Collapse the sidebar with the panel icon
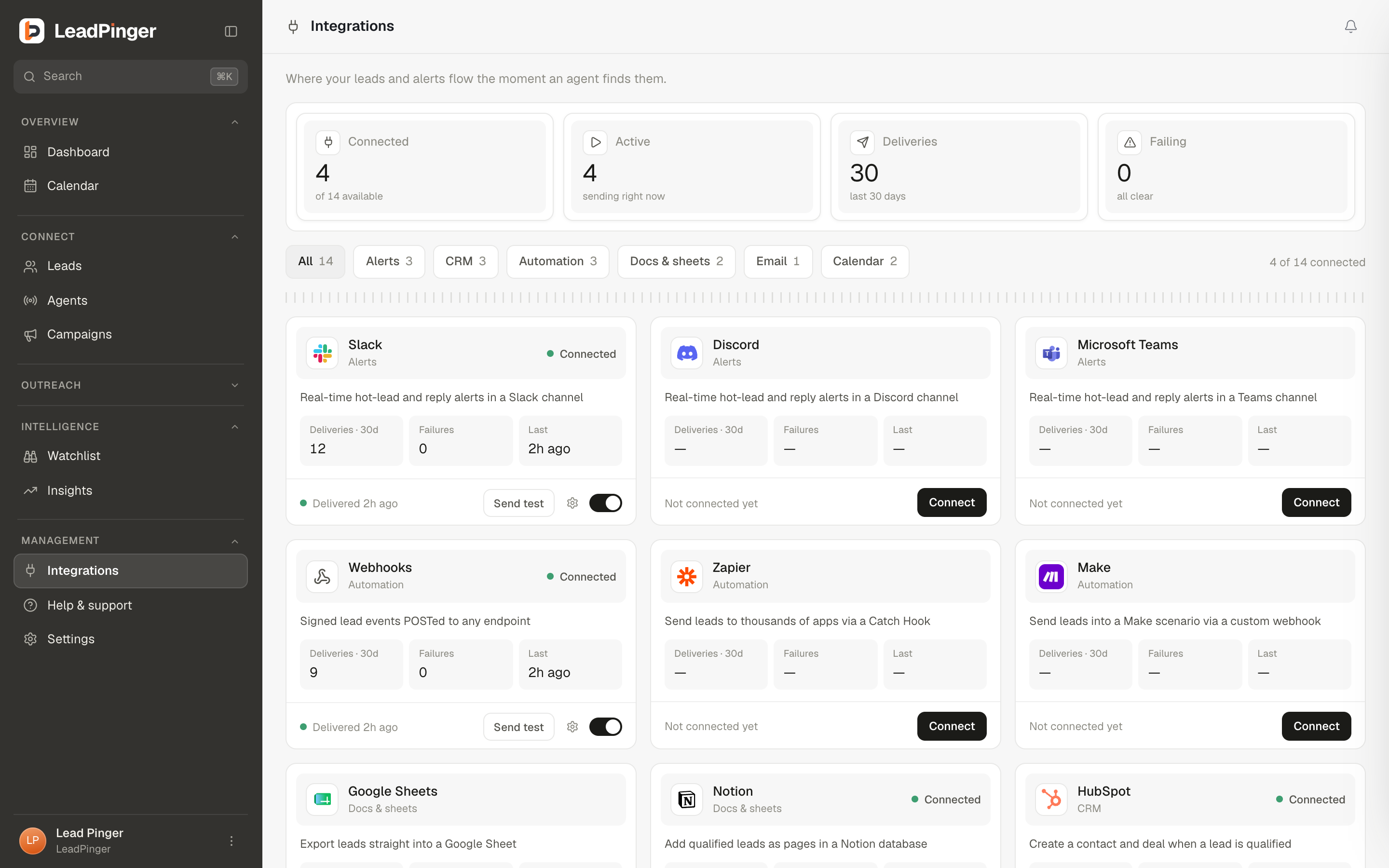This screenshot has height=868, width=1389. click(x=231, y=31)
